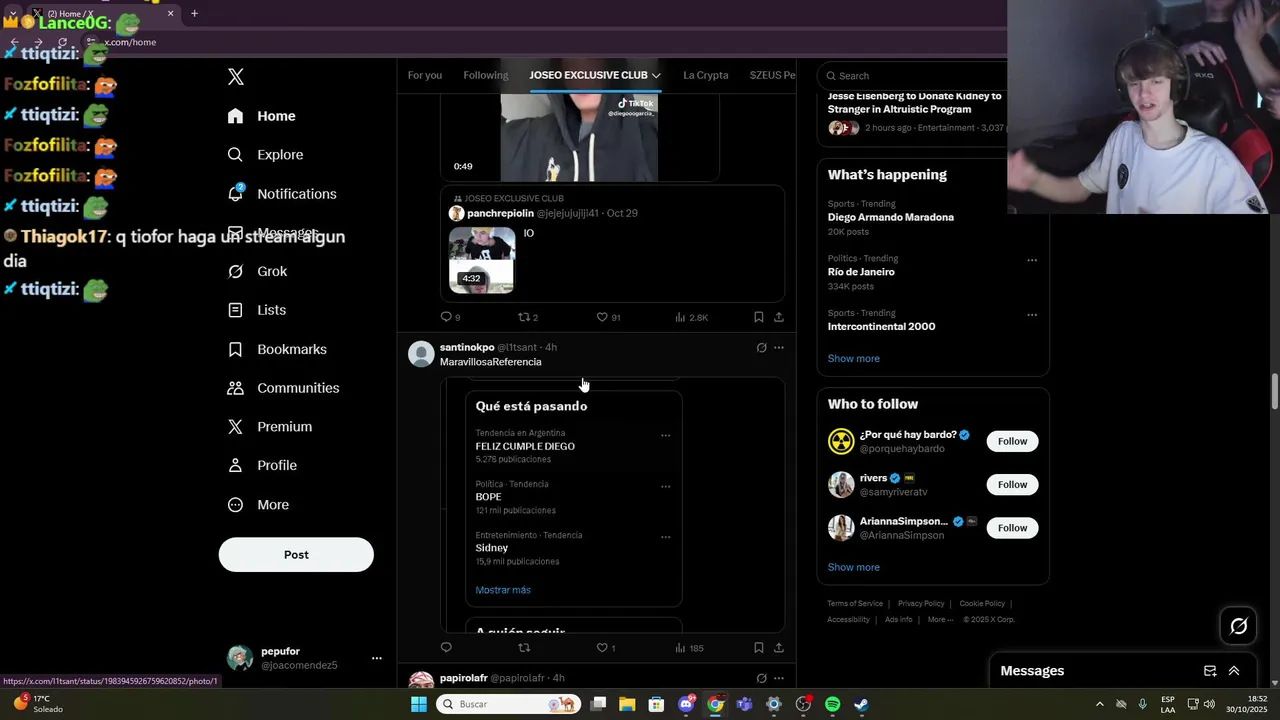Follow rivers account
Screen dimensions: 1280x720
(x=1012, y=485)
